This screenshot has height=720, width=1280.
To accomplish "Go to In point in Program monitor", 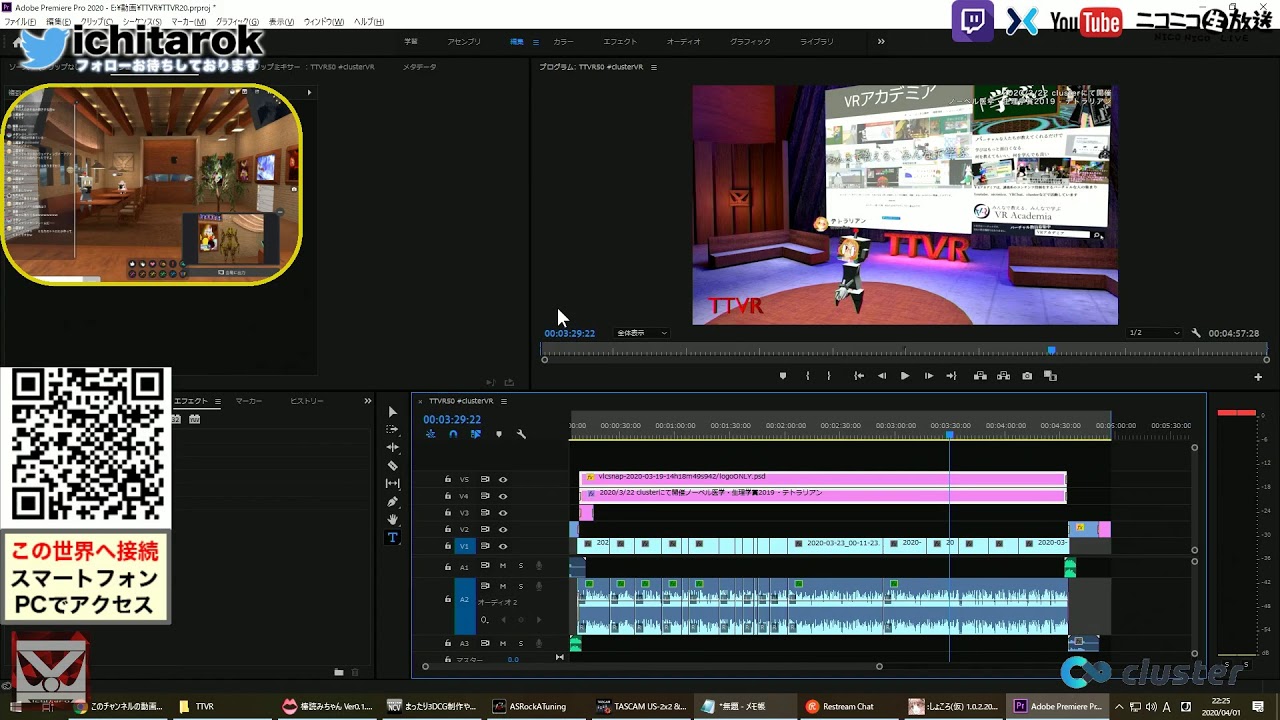I will pyautogui.click(x=858, y=376).
